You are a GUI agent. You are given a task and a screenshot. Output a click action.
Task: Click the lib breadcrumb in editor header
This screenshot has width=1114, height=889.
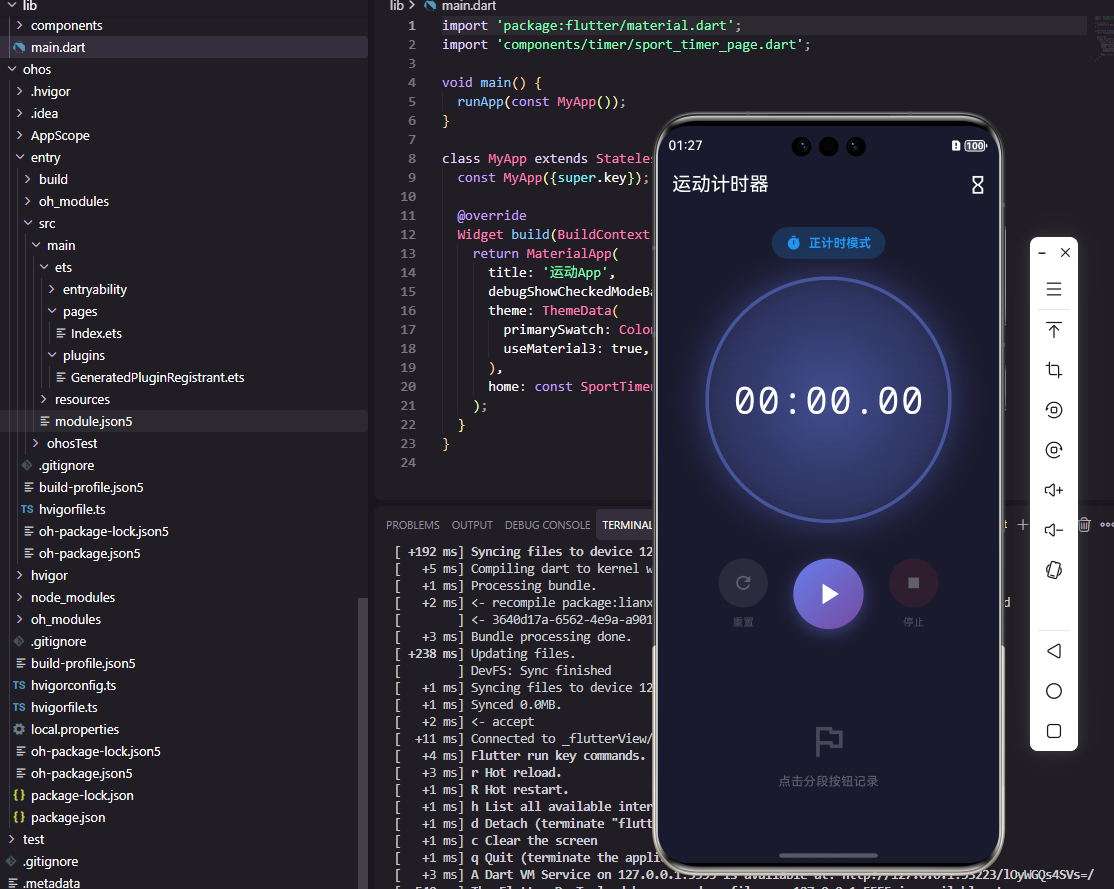tap(396, 6)
